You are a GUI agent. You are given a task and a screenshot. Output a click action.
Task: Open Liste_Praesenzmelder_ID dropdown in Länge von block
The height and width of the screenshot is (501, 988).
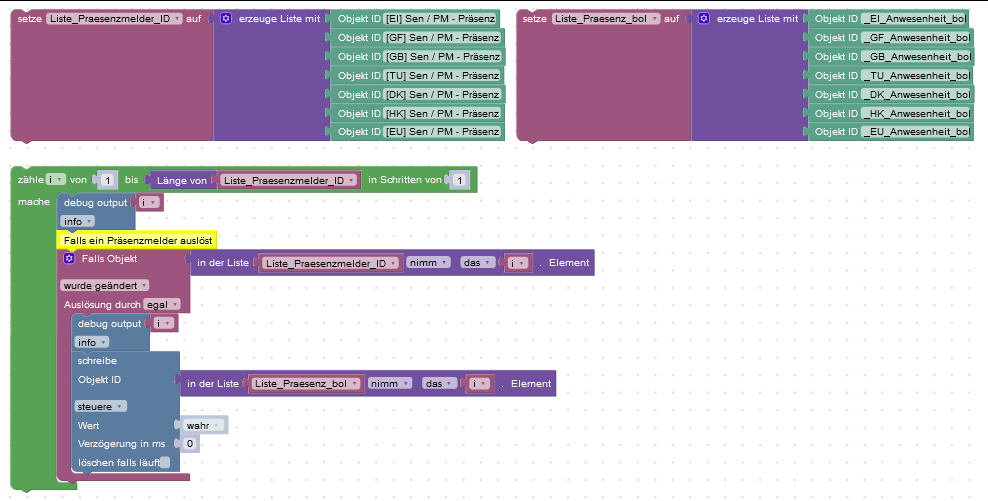pos(289,180)
